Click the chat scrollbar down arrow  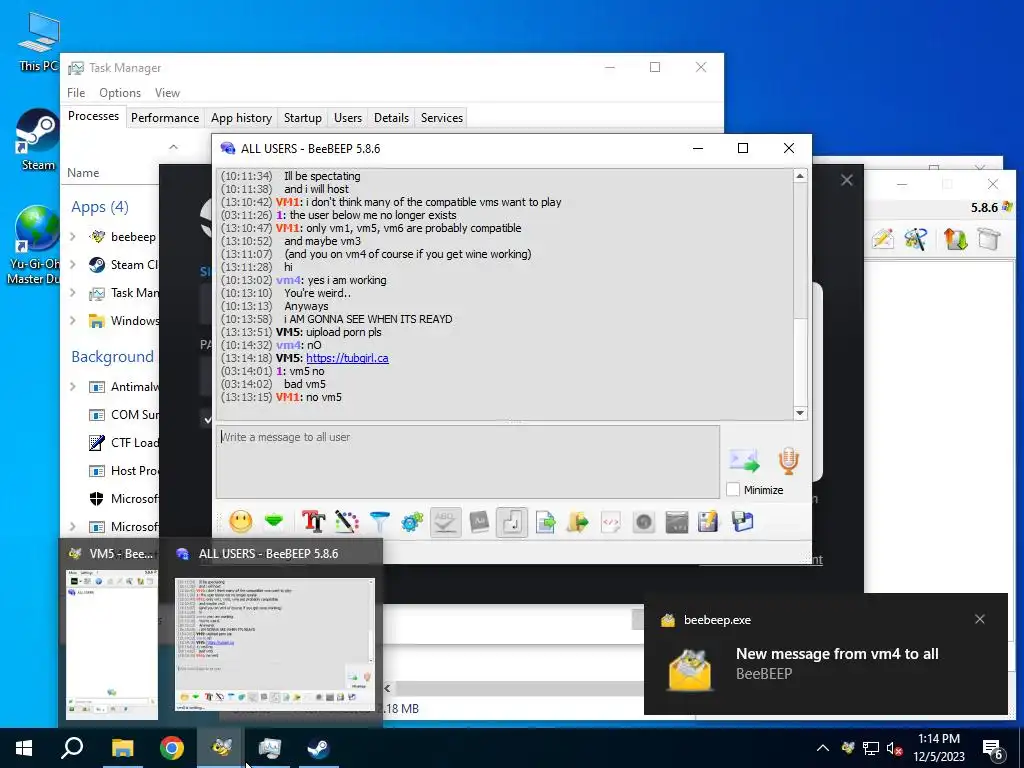tap(800, 413)
